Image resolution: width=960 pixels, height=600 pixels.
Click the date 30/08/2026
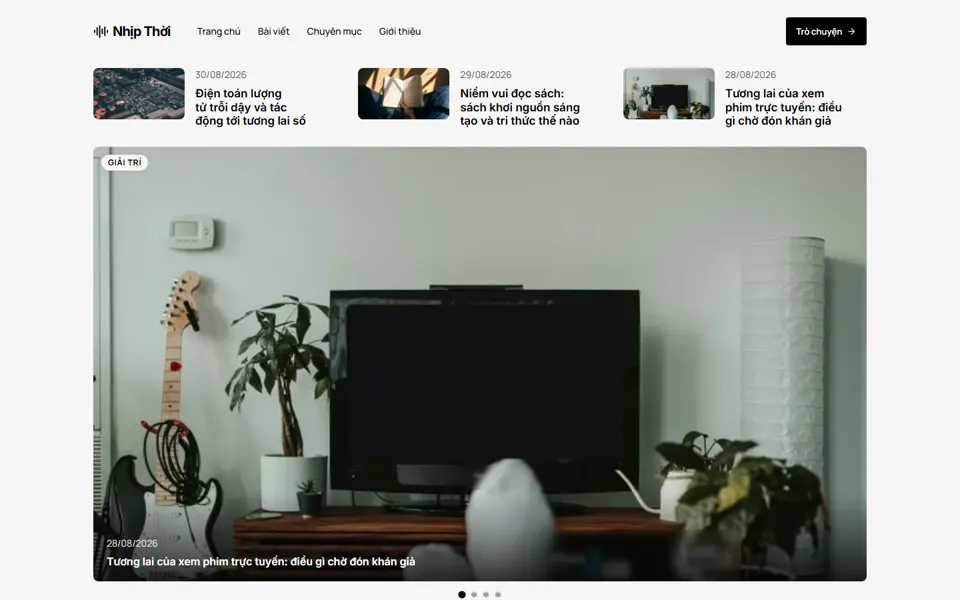(221, 75)
